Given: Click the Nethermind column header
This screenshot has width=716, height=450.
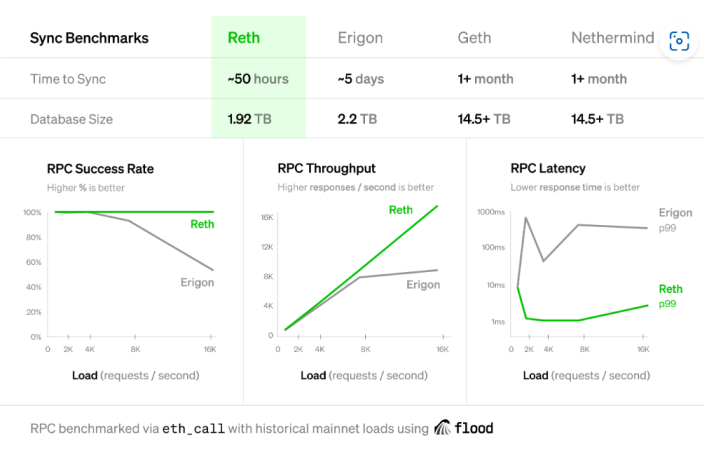Looking at the screenshot, I should [x=613, y=38].
